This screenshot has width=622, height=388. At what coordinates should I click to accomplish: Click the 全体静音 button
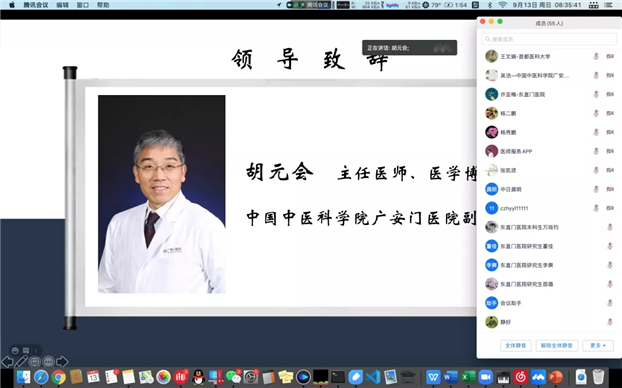(x=516, y=346)
